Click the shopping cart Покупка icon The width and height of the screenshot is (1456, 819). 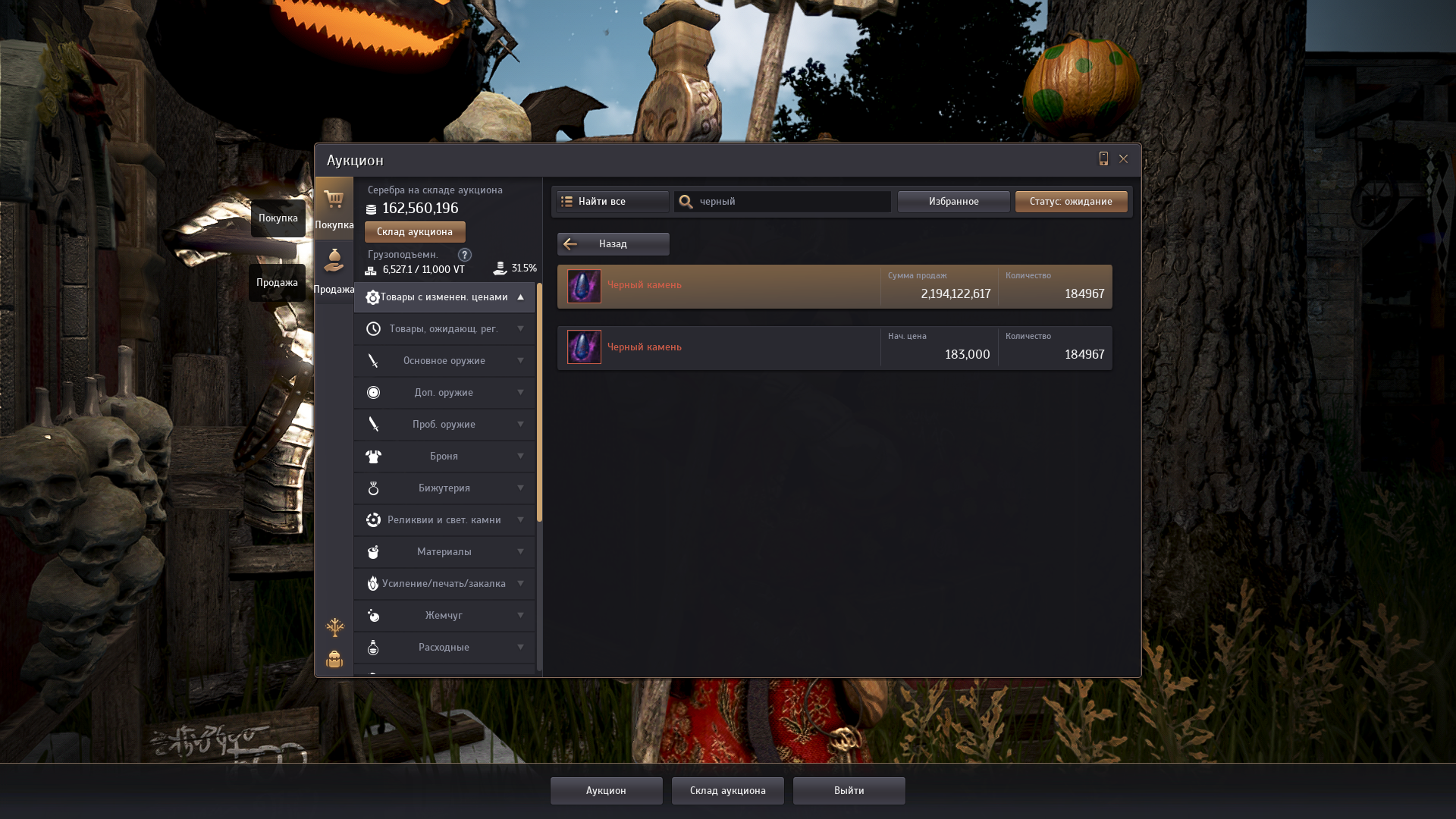pyautogui.click(x=334, y=200)
